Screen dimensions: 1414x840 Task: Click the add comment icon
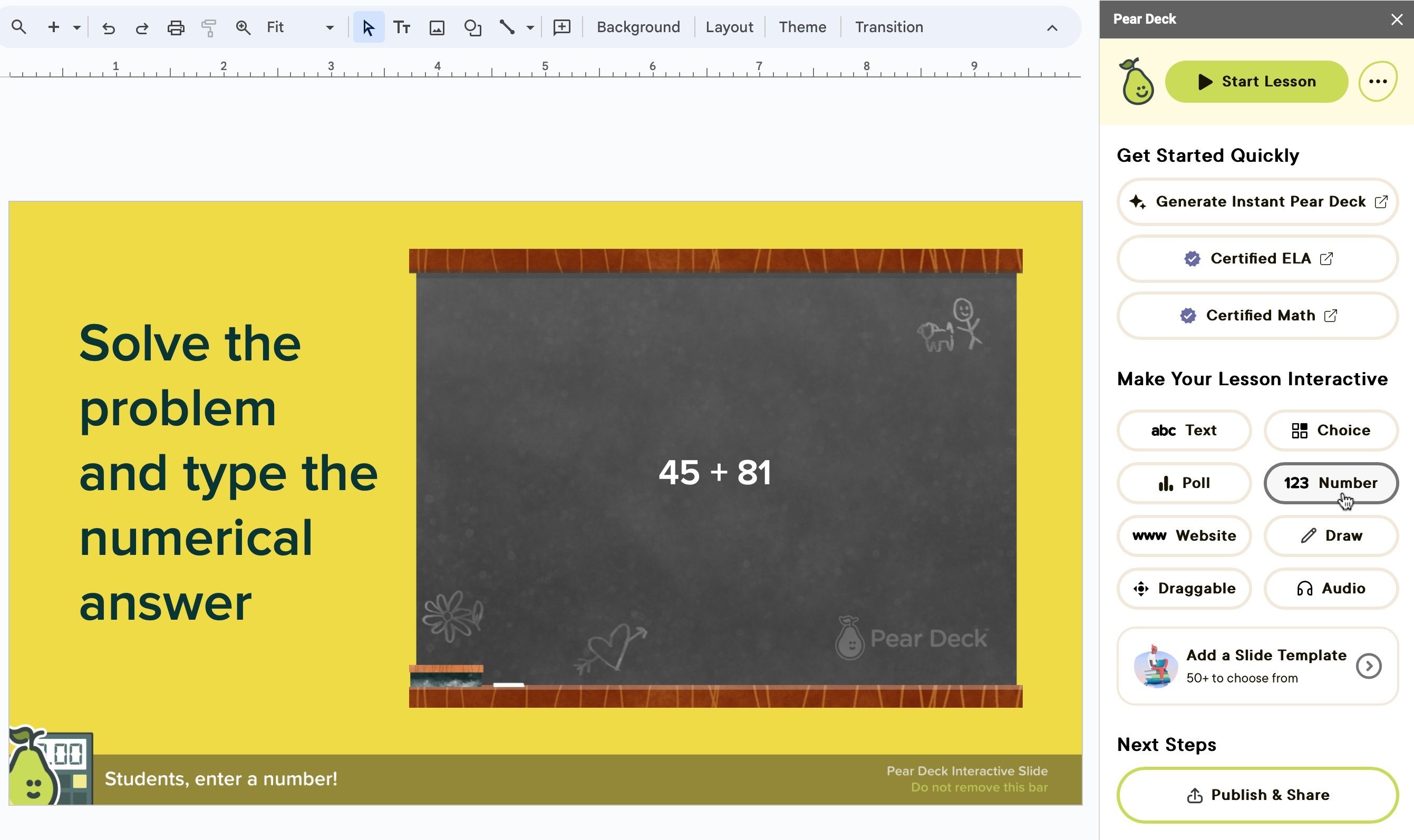click(561, 27)
